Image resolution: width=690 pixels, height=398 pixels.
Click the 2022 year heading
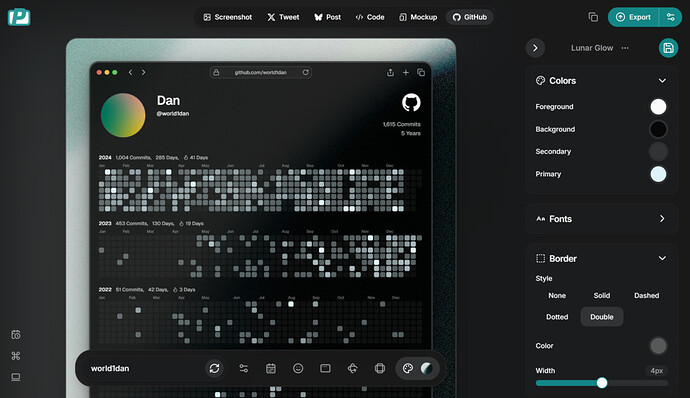(105, 289)
